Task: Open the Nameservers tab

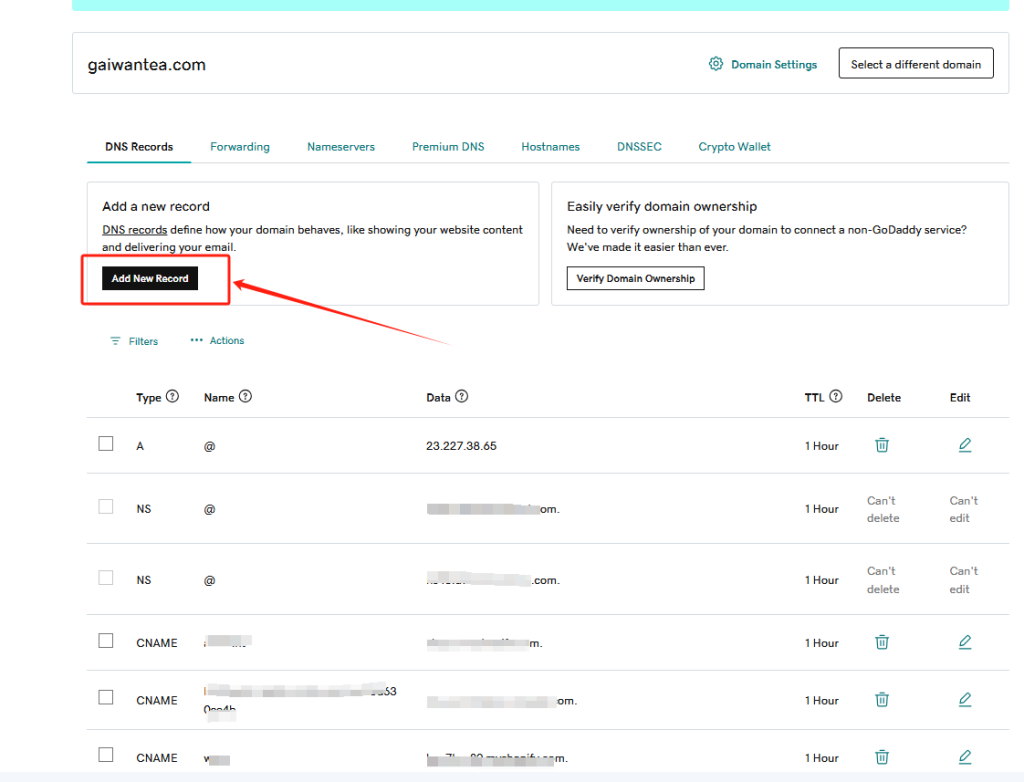Action: [341, 147]
